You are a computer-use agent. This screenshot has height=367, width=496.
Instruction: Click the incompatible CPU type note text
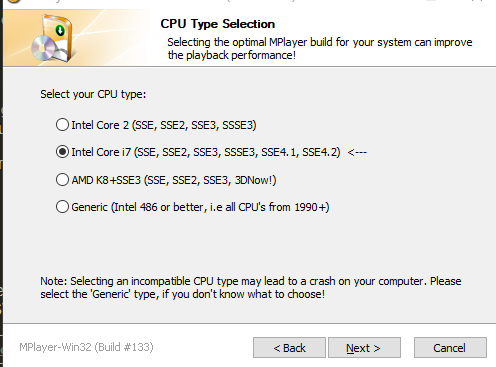pyautogui.click(x=251, y=288)
